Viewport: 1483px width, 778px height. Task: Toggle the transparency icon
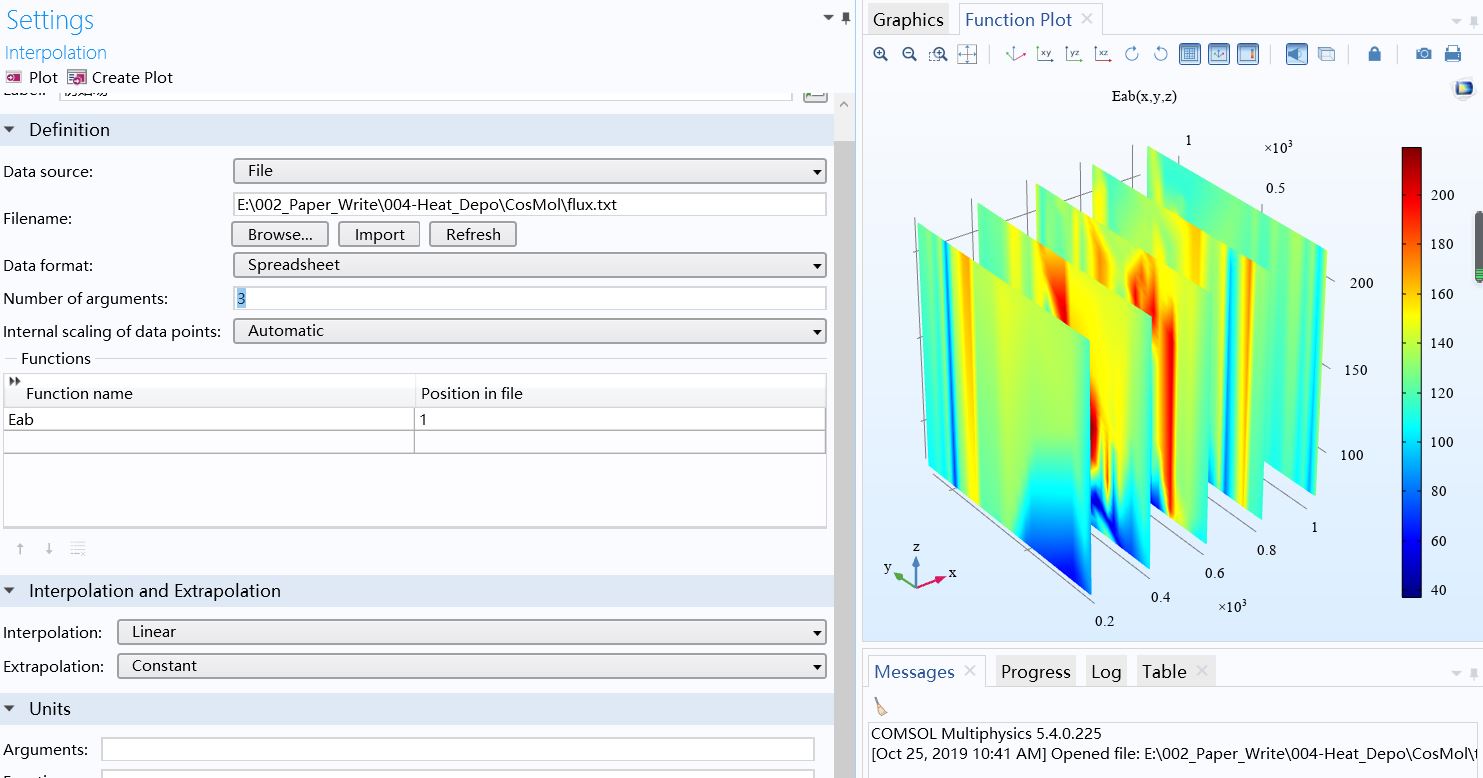[x=1326, y=54]
